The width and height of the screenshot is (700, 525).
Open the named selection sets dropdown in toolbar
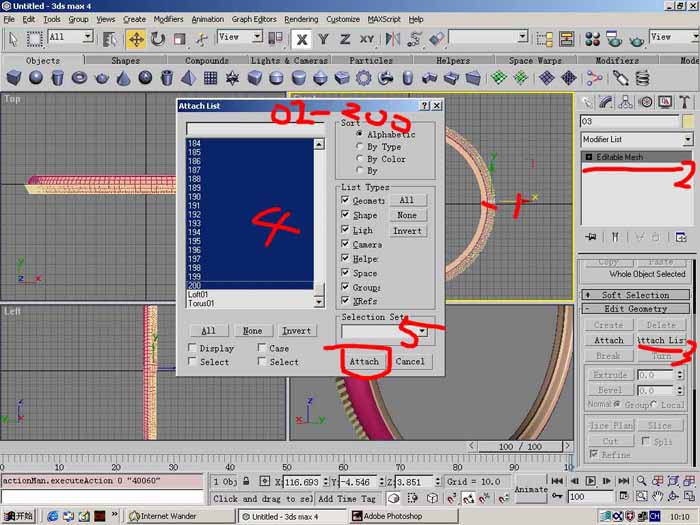[523, 37]
